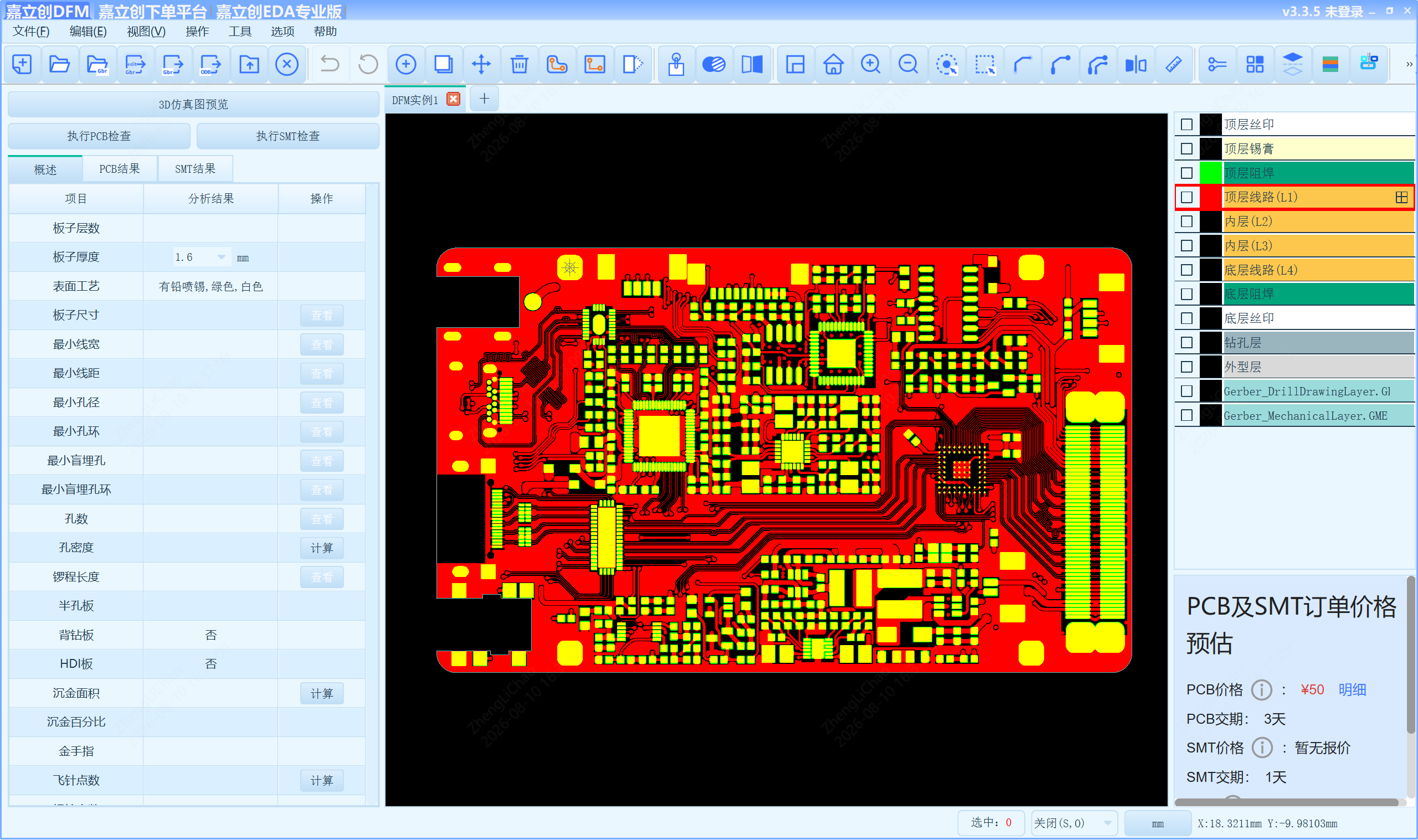
Task: Click 计算 in the 飞针点数 row
Action: 321,781
